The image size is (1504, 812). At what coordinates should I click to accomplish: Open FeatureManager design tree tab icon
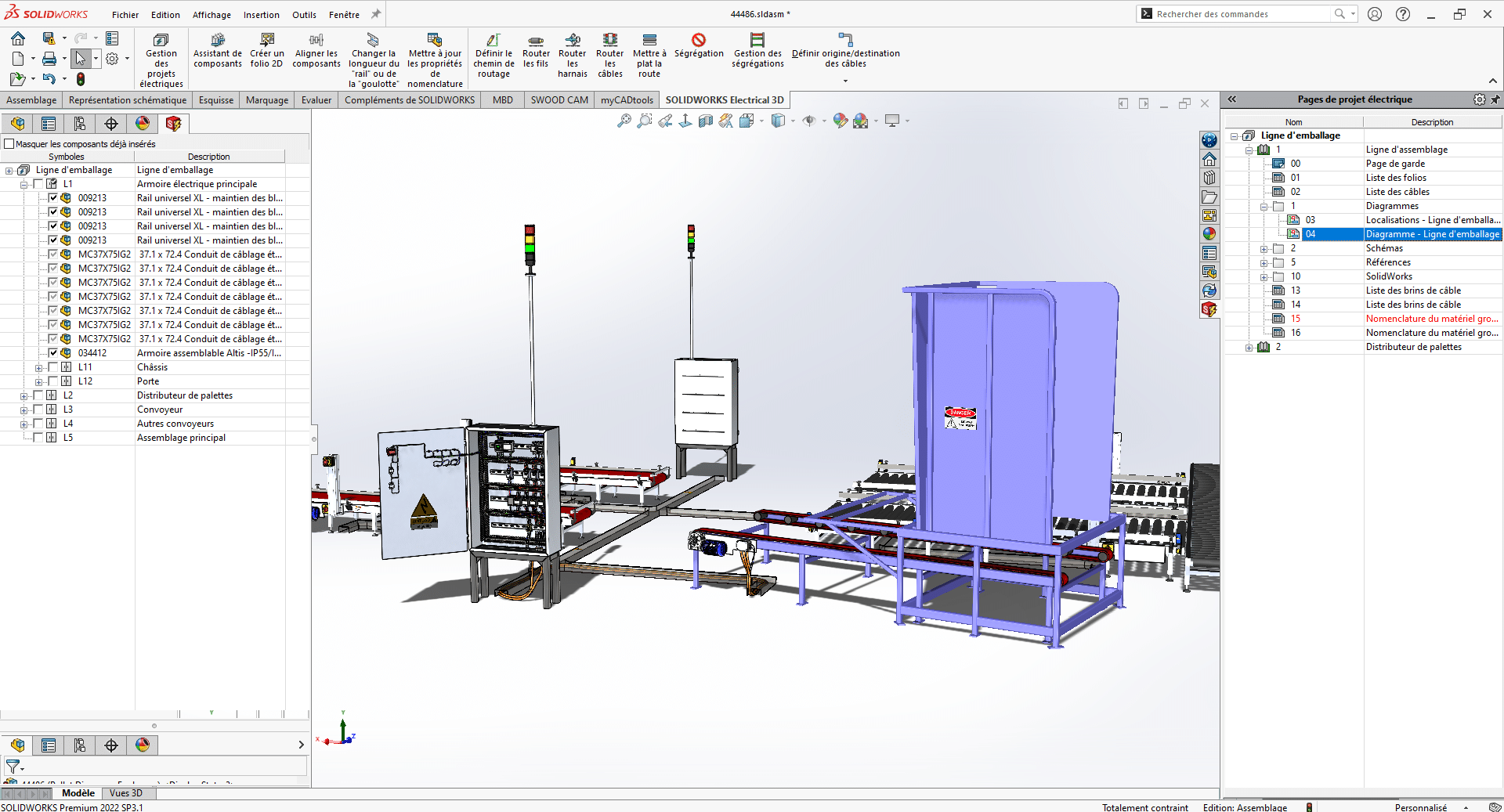[x=17, y=124]
